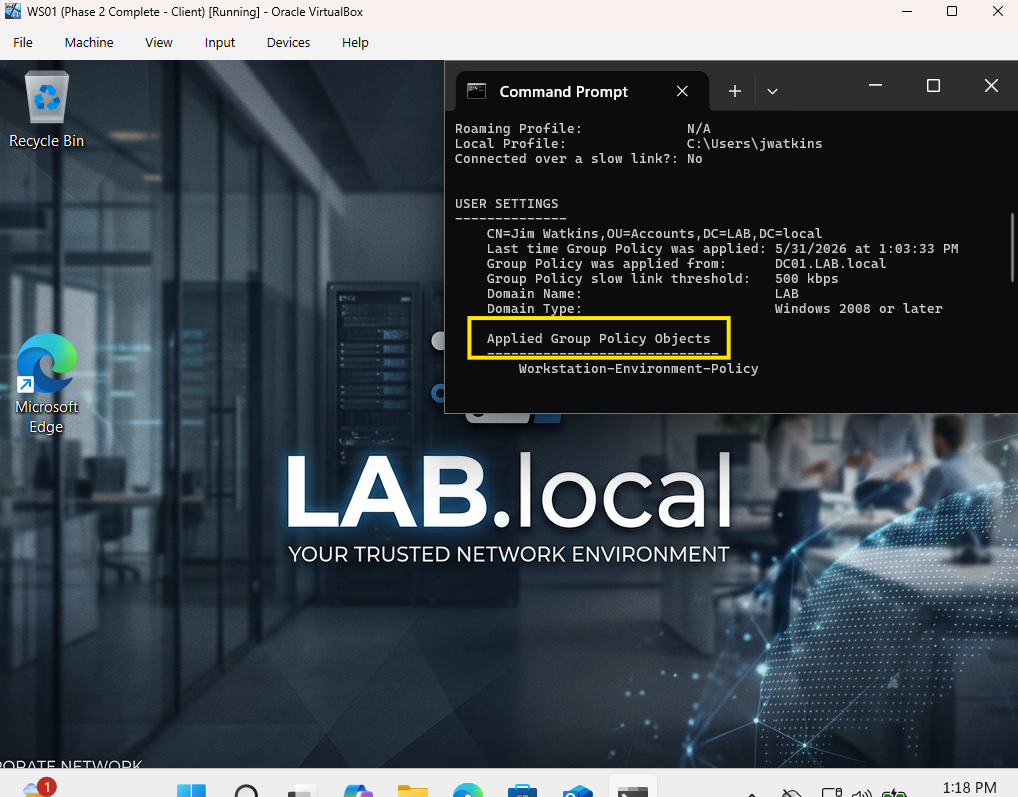Show hidden system tray icons
This screenshot has width=1018, height=797.
(752, 793)
